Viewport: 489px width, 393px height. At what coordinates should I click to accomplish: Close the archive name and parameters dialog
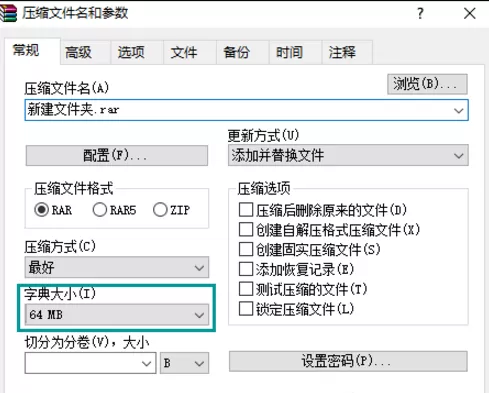point(470,14)
